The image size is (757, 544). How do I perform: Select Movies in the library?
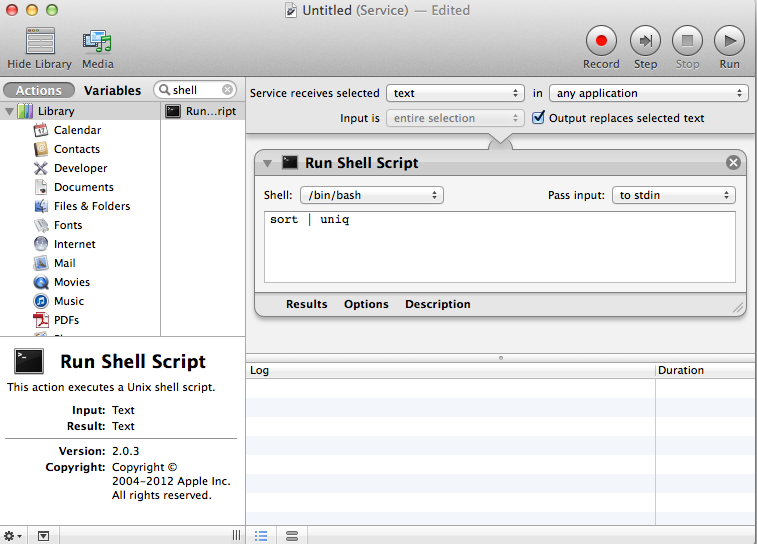[x=71, y=282]
